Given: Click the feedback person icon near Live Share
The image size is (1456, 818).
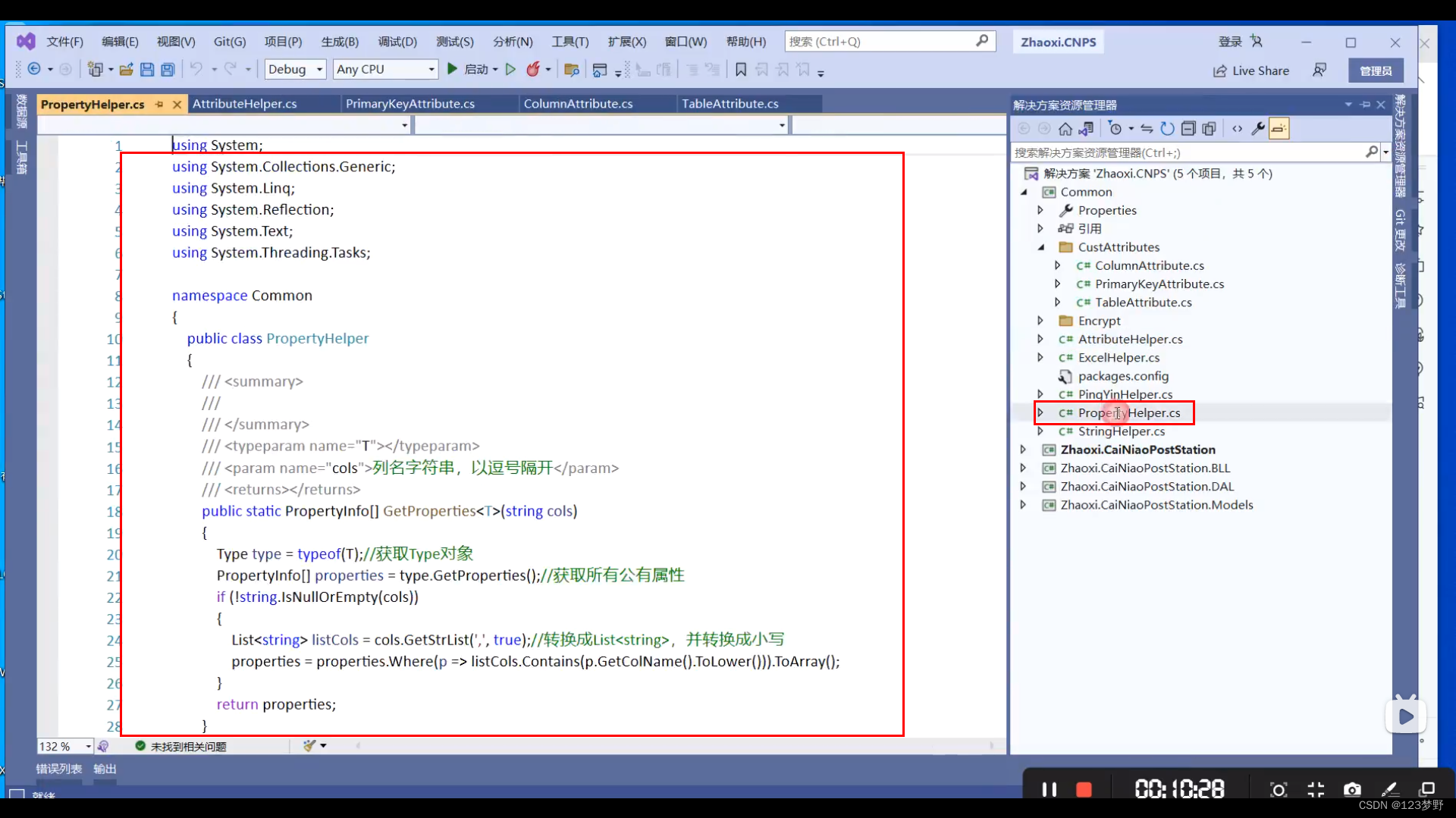Looking at the screenshot, I should point(1319,70).
